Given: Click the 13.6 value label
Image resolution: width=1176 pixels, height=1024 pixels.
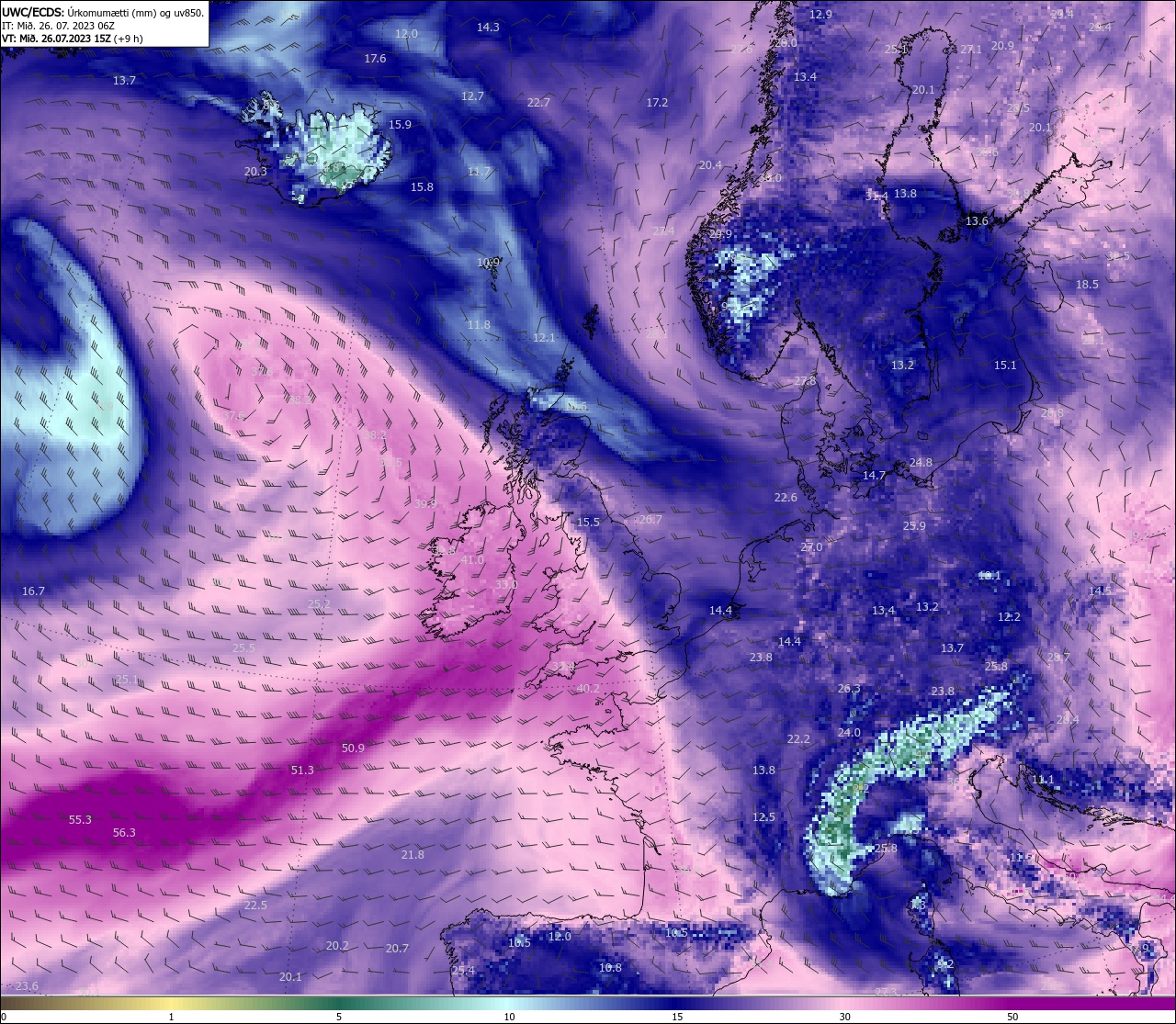Looking at the screenshot, I should pyautogui.click(x=977, y=220).
